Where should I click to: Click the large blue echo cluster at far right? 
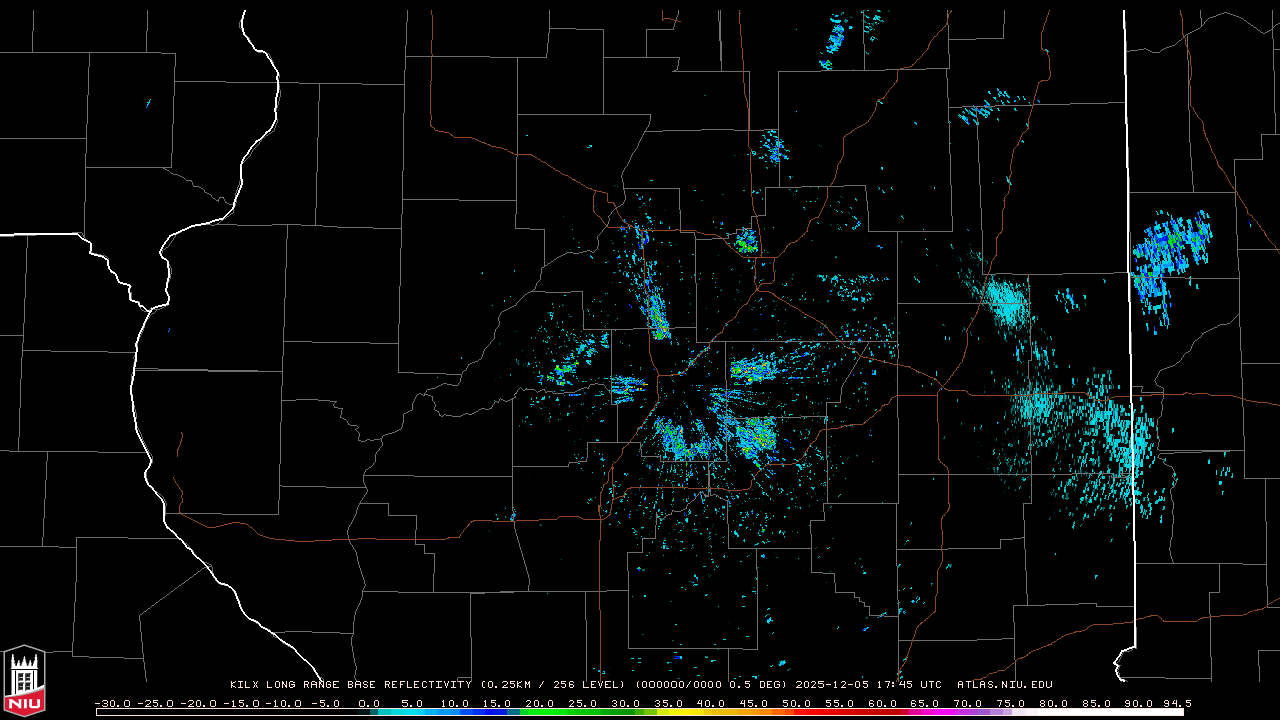coord(1170,255)
